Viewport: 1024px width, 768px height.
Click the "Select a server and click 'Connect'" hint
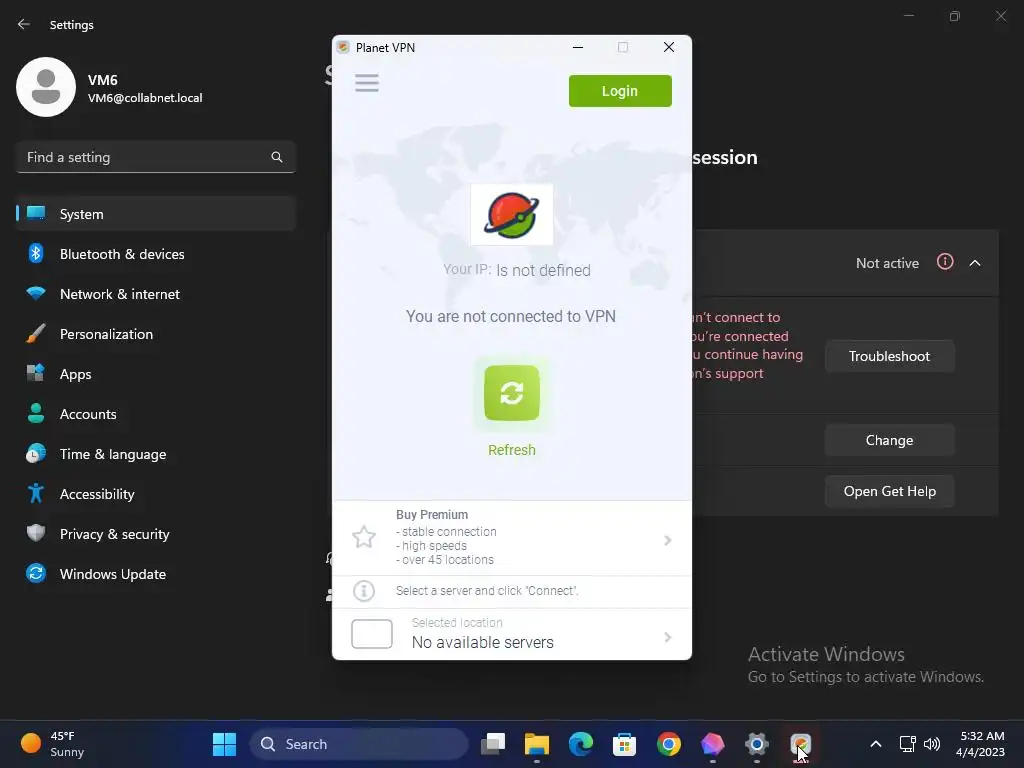(487, 591)
